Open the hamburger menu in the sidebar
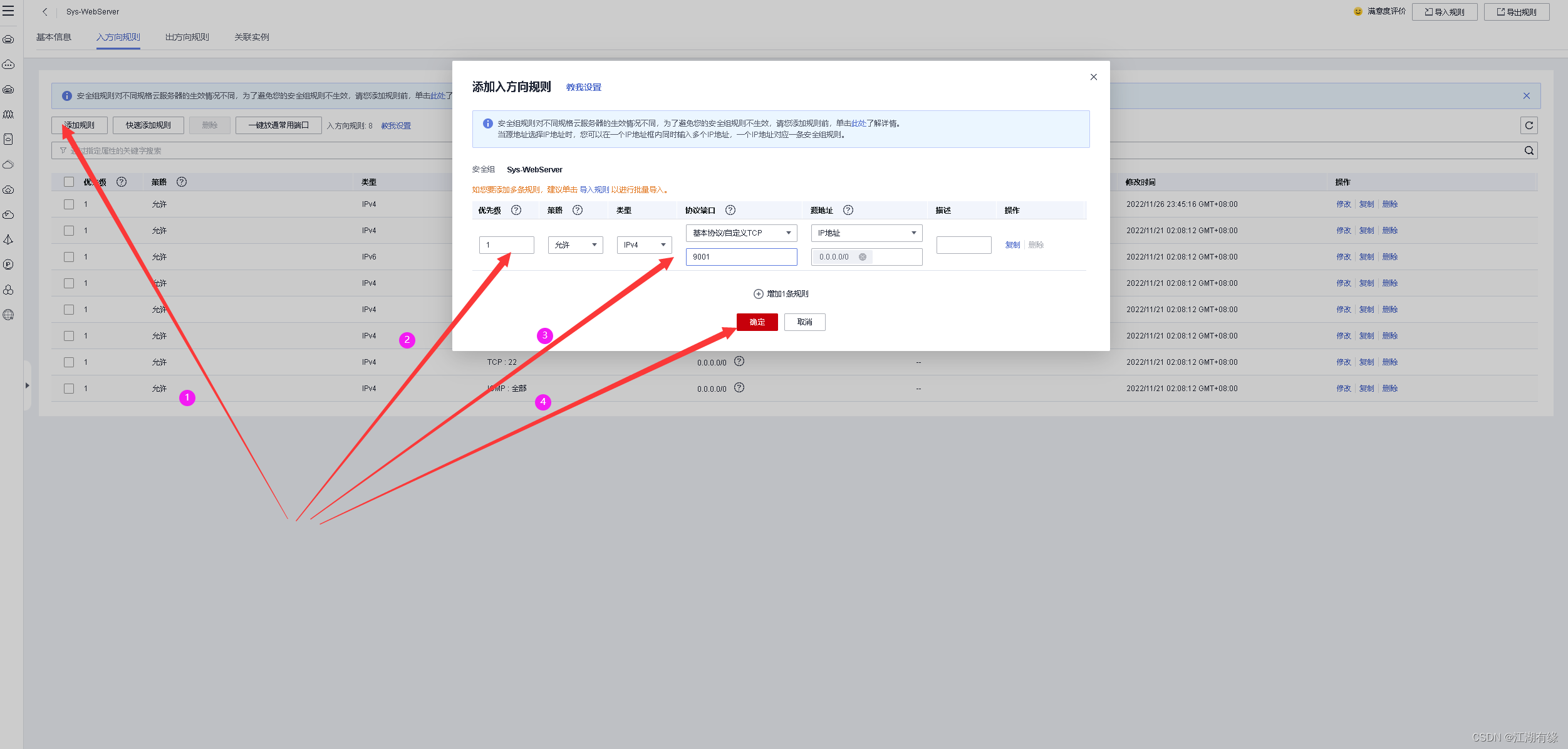1568x749 pixels. point(8,11)
